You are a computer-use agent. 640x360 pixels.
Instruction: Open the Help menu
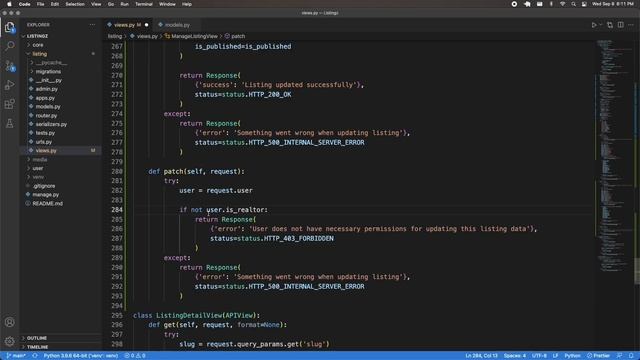187,4
